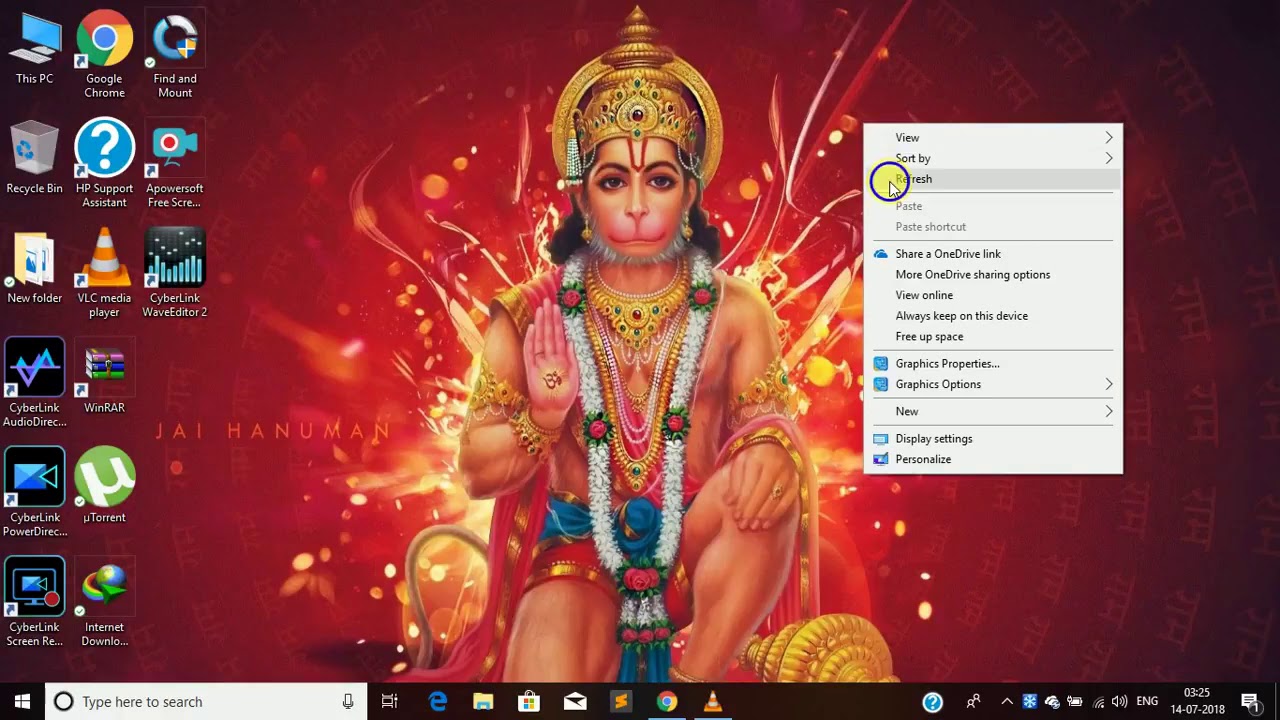This screenshot has height=720, width=1280.
Task: Select the Internet Download Manager shortcut
Action: [x=104, y=604]
